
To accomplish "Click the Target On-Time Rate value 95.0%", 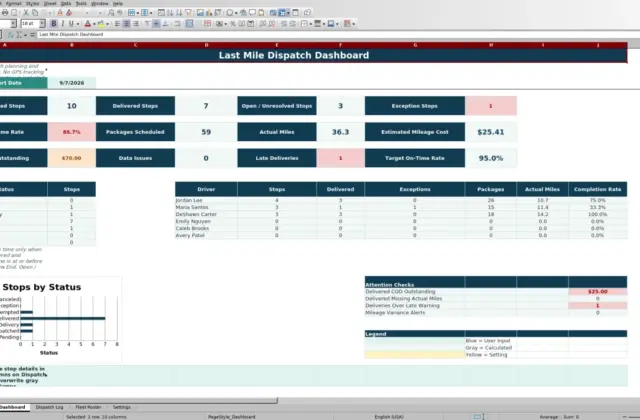I will point(491,158).
